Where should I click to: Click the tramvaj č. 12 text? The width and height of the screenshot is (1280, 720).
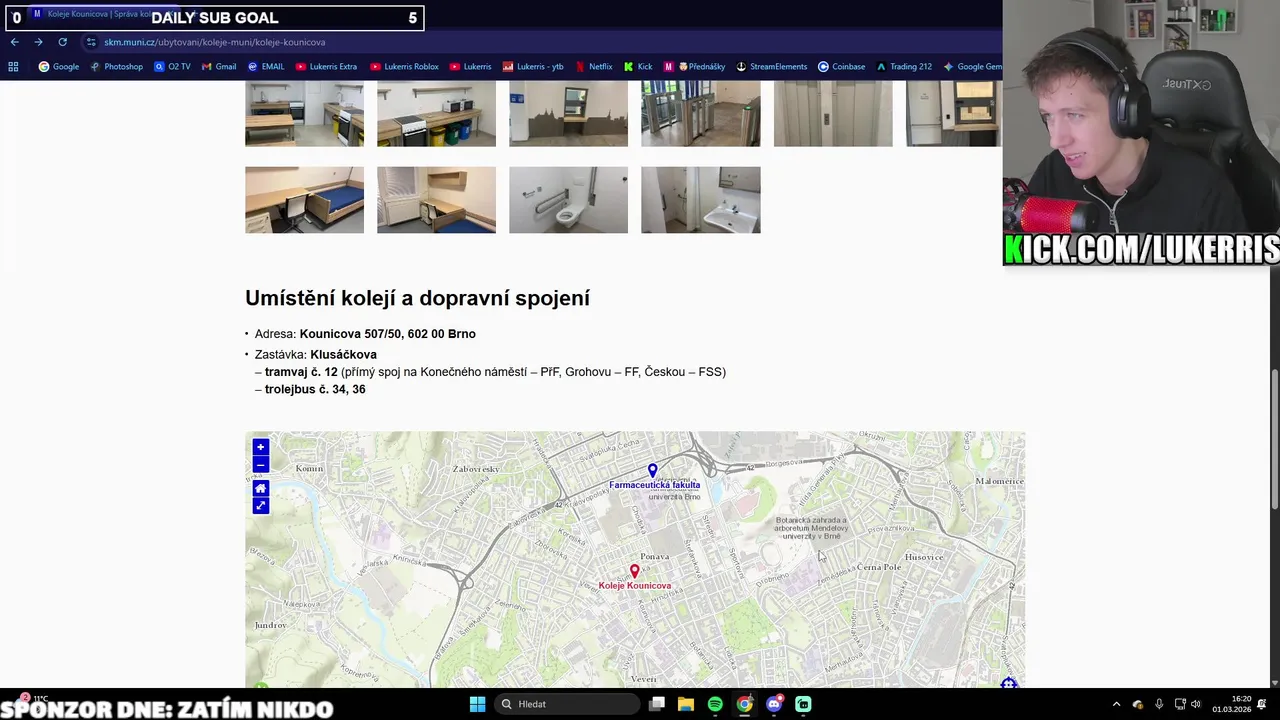301,372
